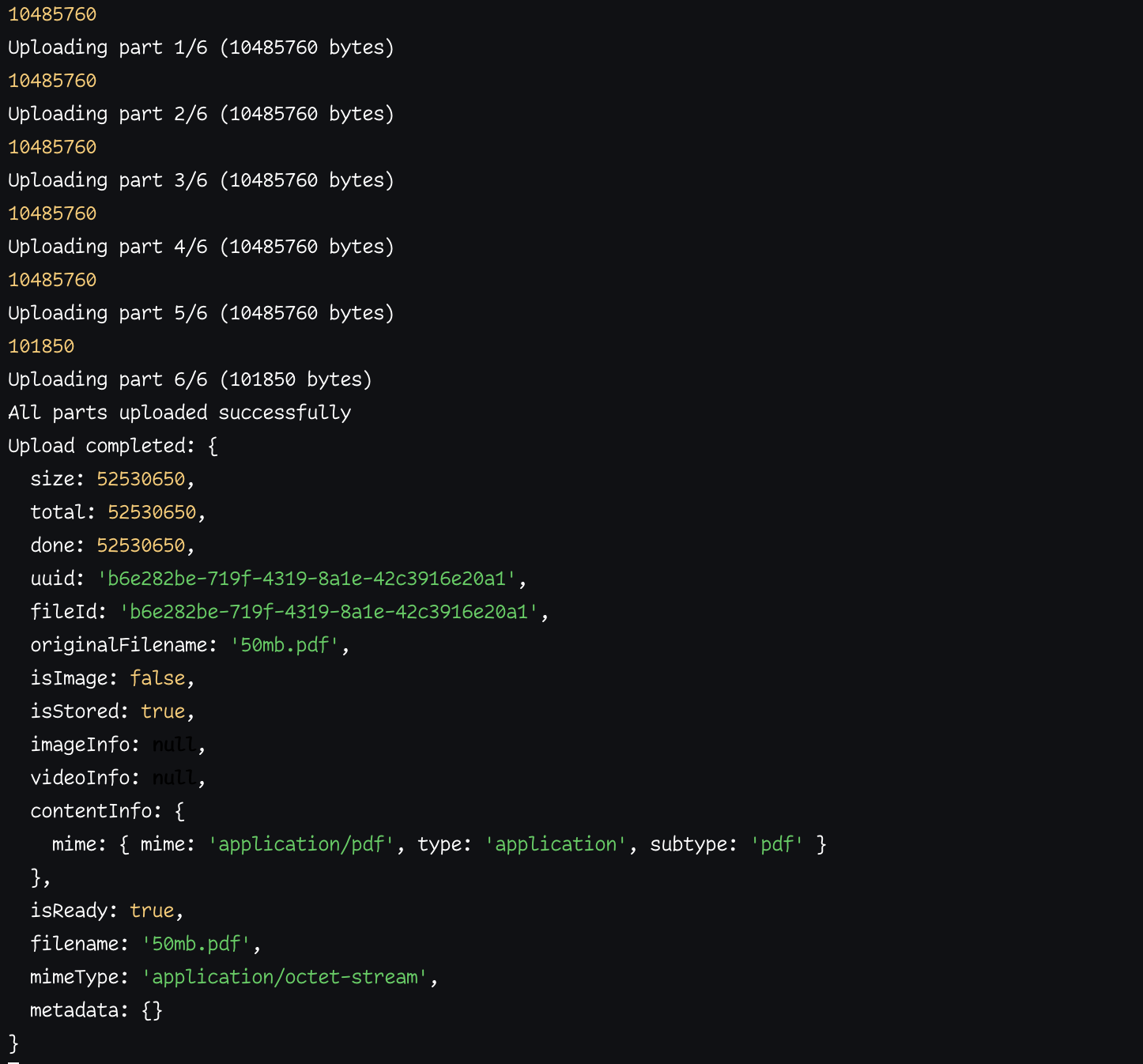The height and width of the screenshot is (1064, 1143).
Task: Click the 'Uploading part 1/6' line
Action: click(x=201, y=47)
